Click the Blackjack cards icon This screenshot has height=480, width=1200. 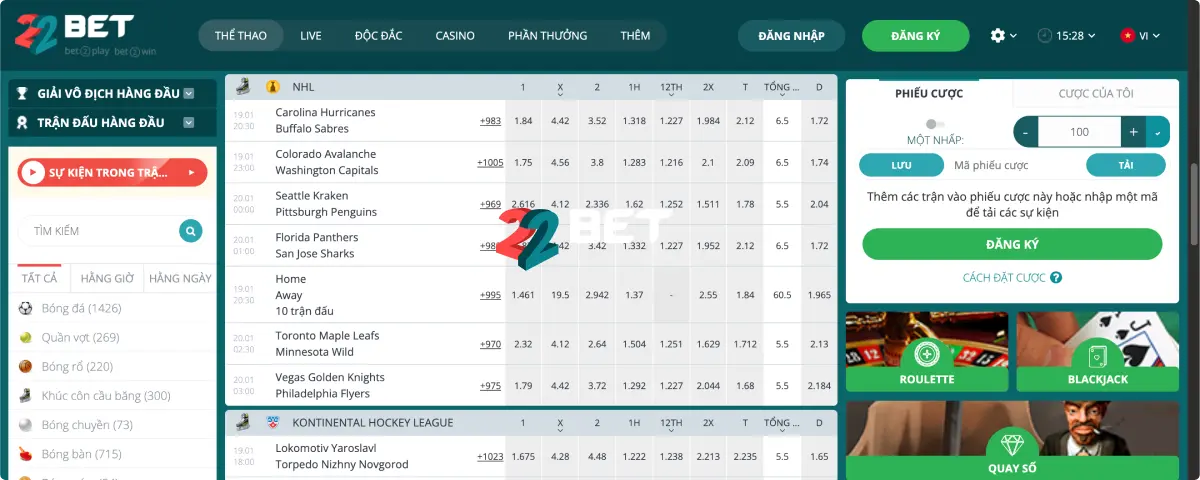[x=1098, y=356]
